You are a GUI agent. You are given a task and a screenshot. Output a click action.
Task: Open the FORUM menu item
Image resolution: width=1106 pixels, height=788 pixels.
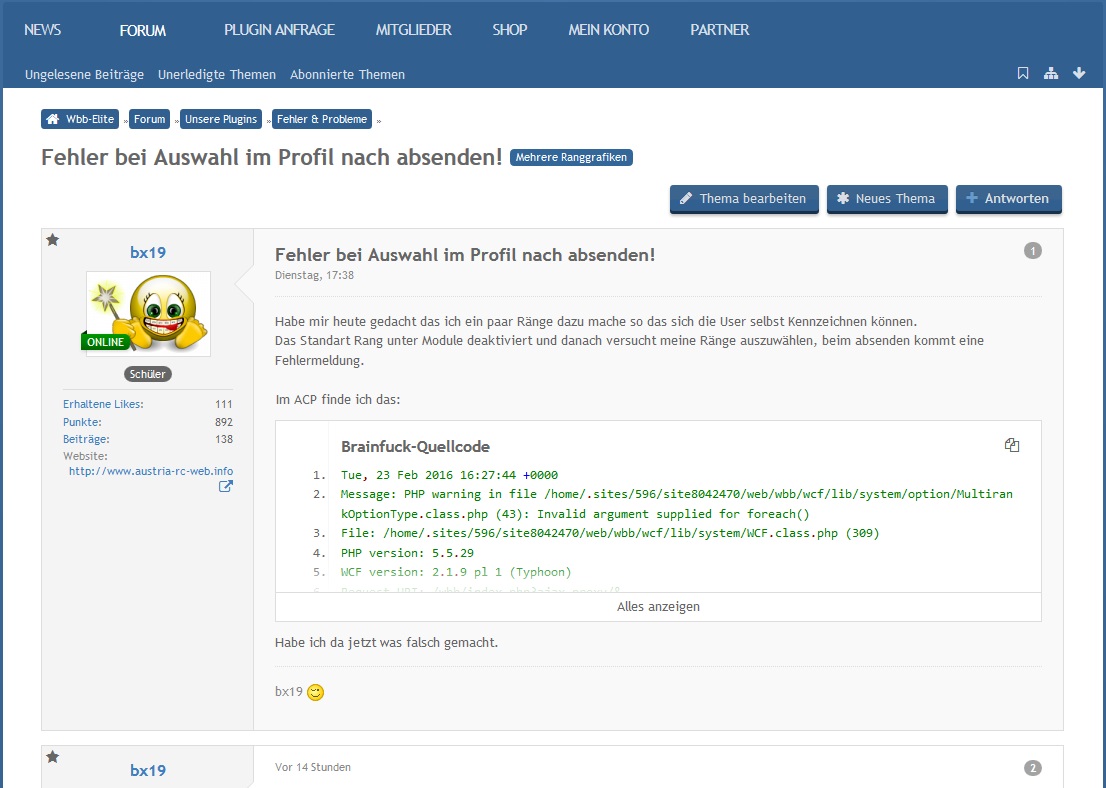143,30
